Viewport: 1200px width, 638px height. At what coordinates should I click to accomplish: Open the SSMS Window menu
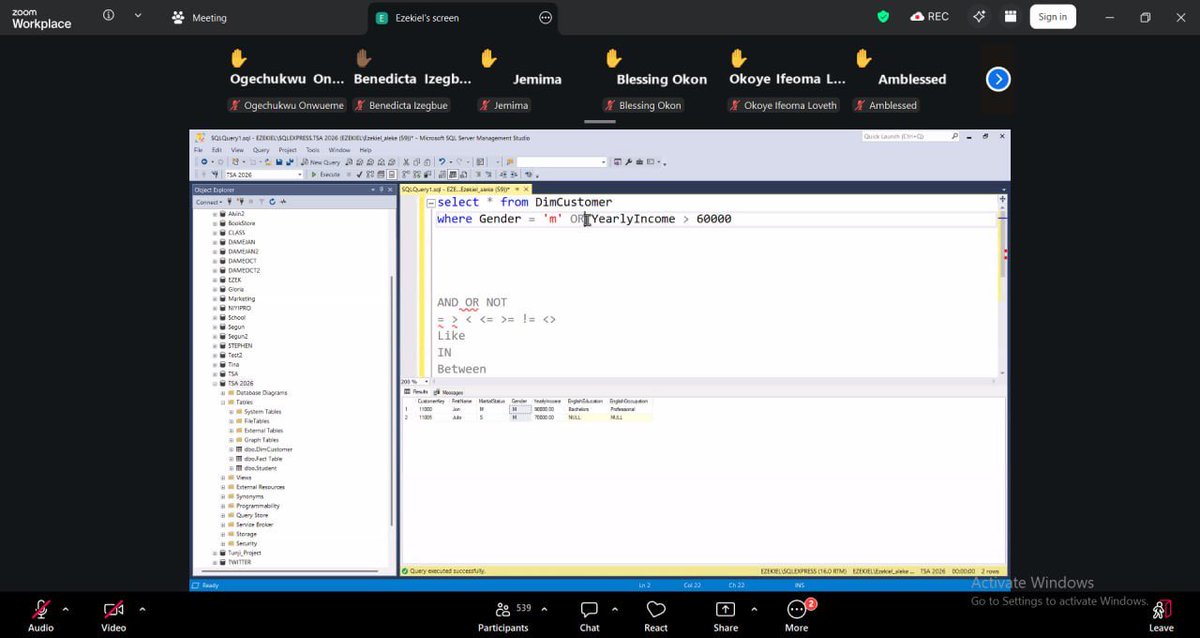coord(339,150)
